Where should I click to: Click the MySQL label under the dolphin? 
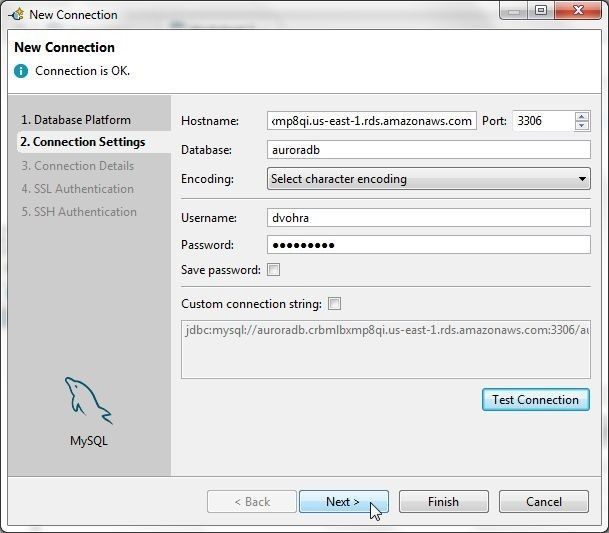89,441
